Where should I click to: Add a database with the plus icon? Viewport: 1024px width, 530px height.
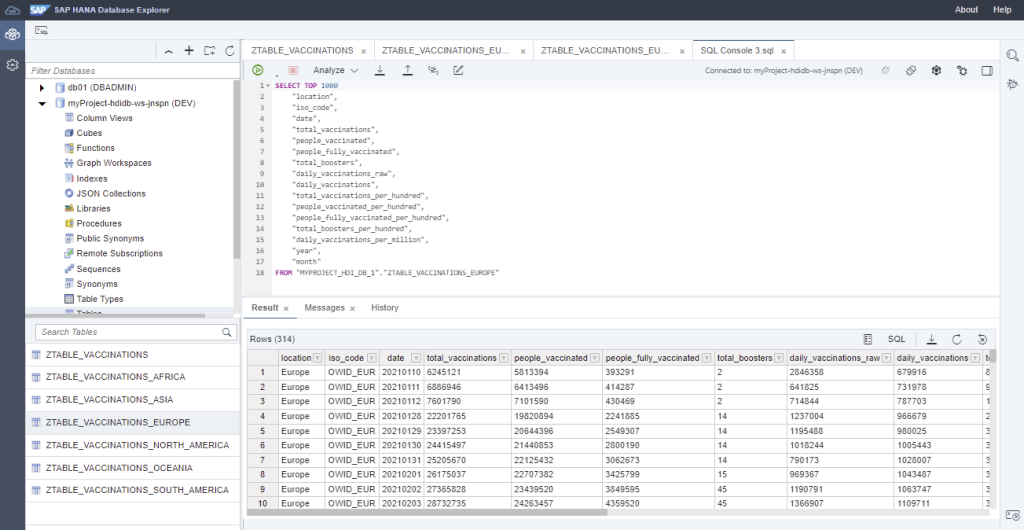(x=189, y=50)
